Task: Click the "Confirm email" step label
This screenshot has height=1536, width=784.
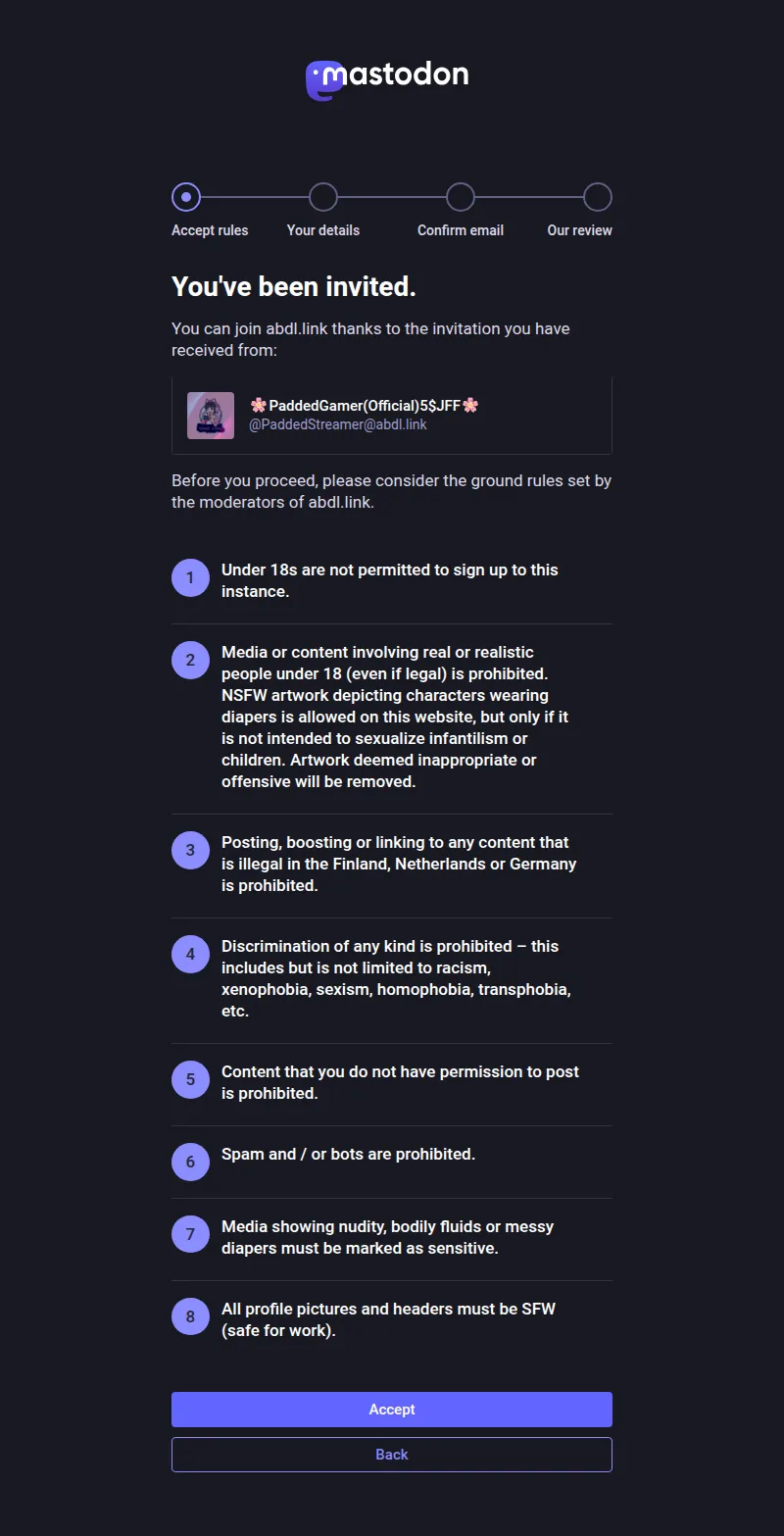Action: click(x=461, y=230)
